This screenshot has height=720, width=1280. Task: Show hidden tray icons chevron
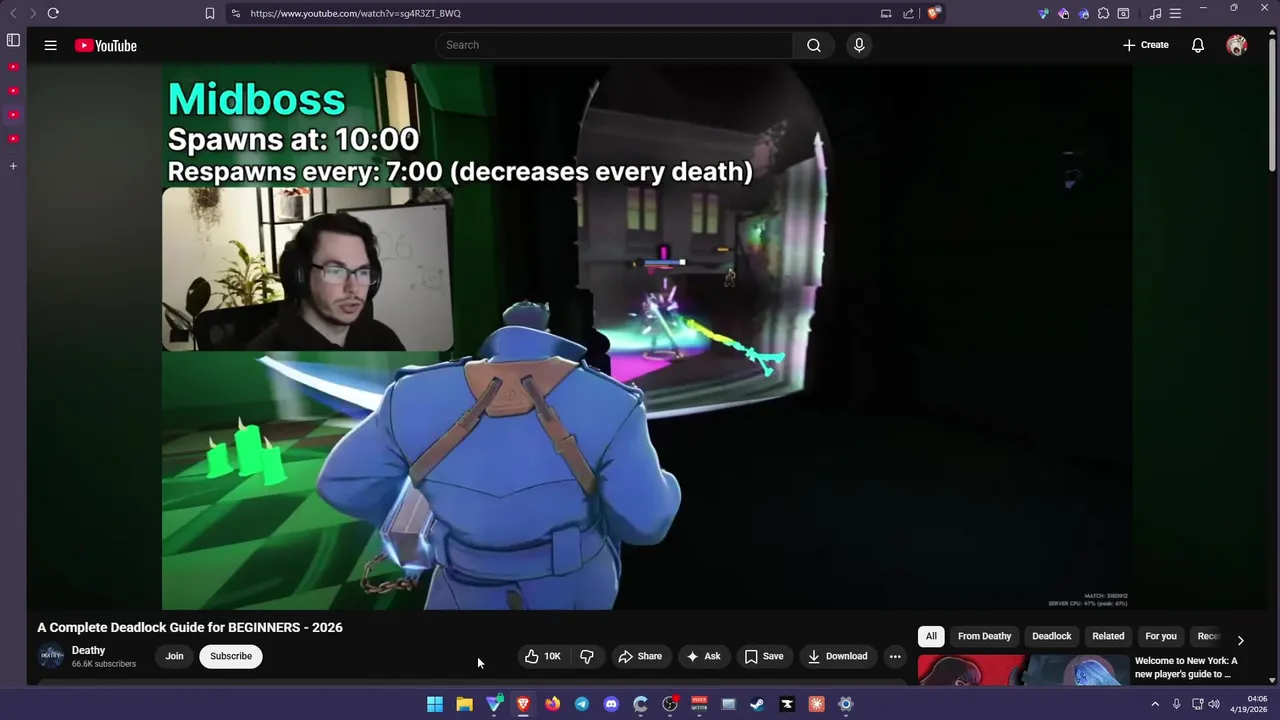1155,704
